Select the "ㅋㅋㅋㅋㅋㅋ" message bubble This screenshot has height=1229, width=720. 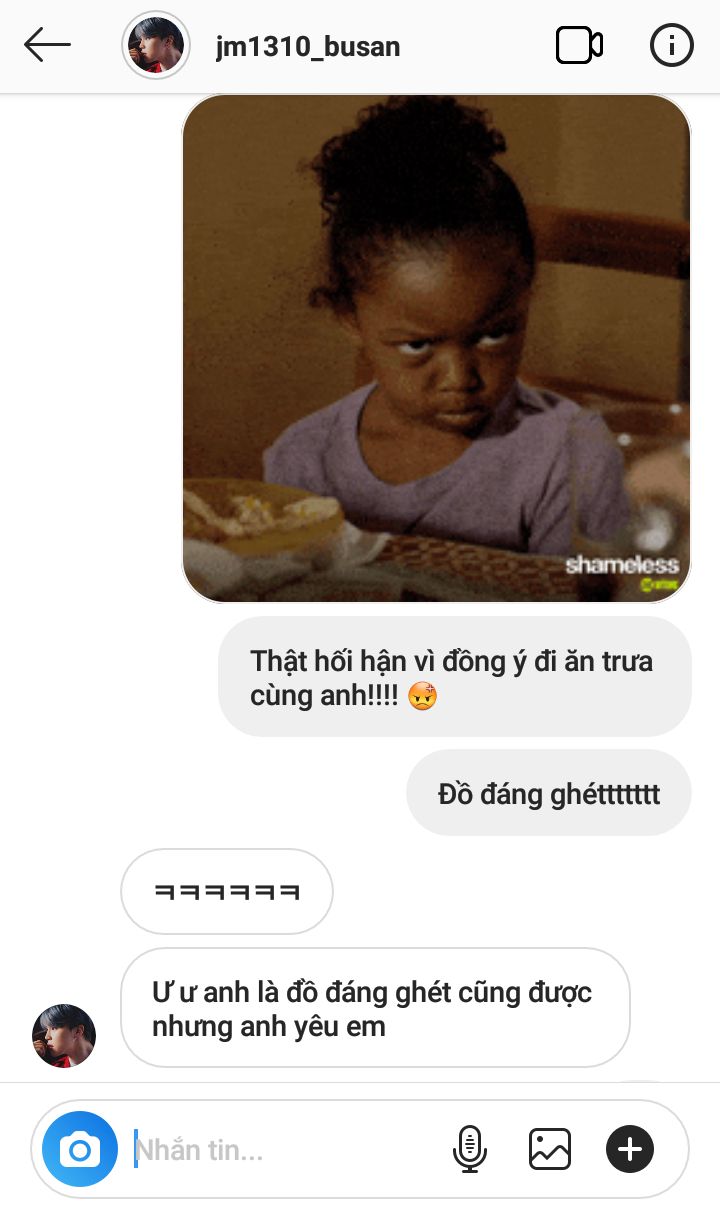pos(227,891)
